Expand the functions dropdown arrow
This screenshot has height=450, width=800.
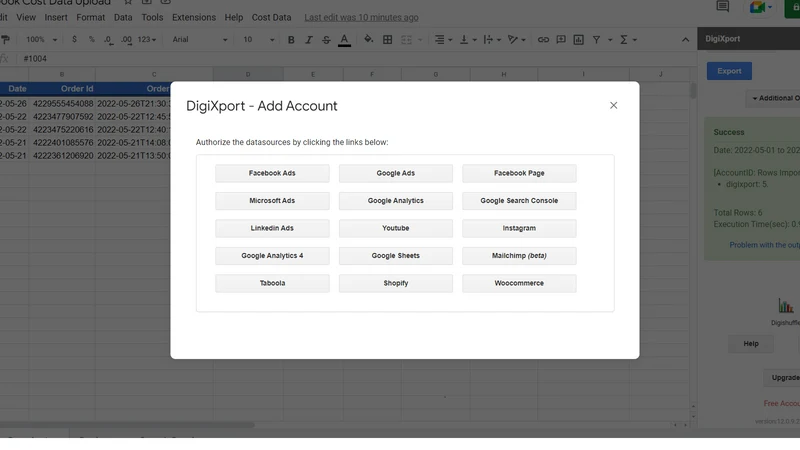(635, 40)
